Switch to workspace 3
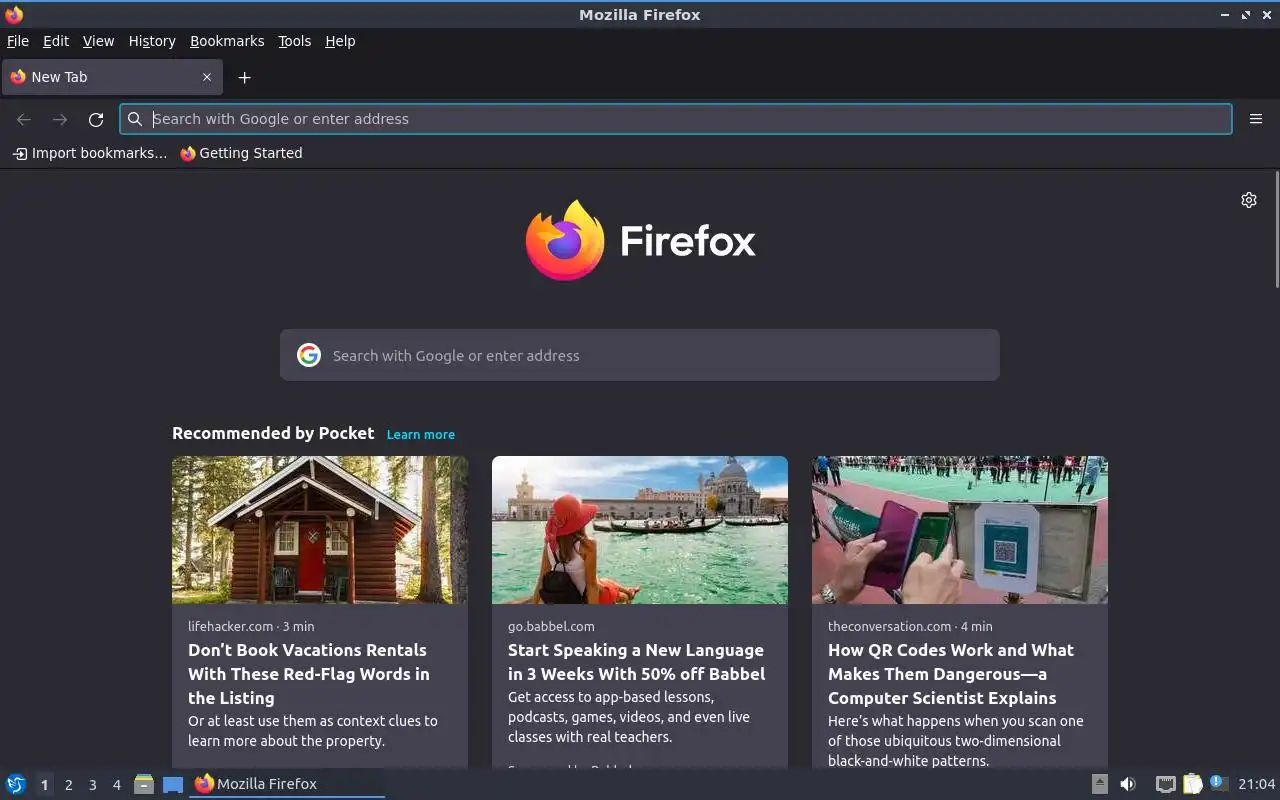This screenshot has height=800, width=1280. (92, 785)
